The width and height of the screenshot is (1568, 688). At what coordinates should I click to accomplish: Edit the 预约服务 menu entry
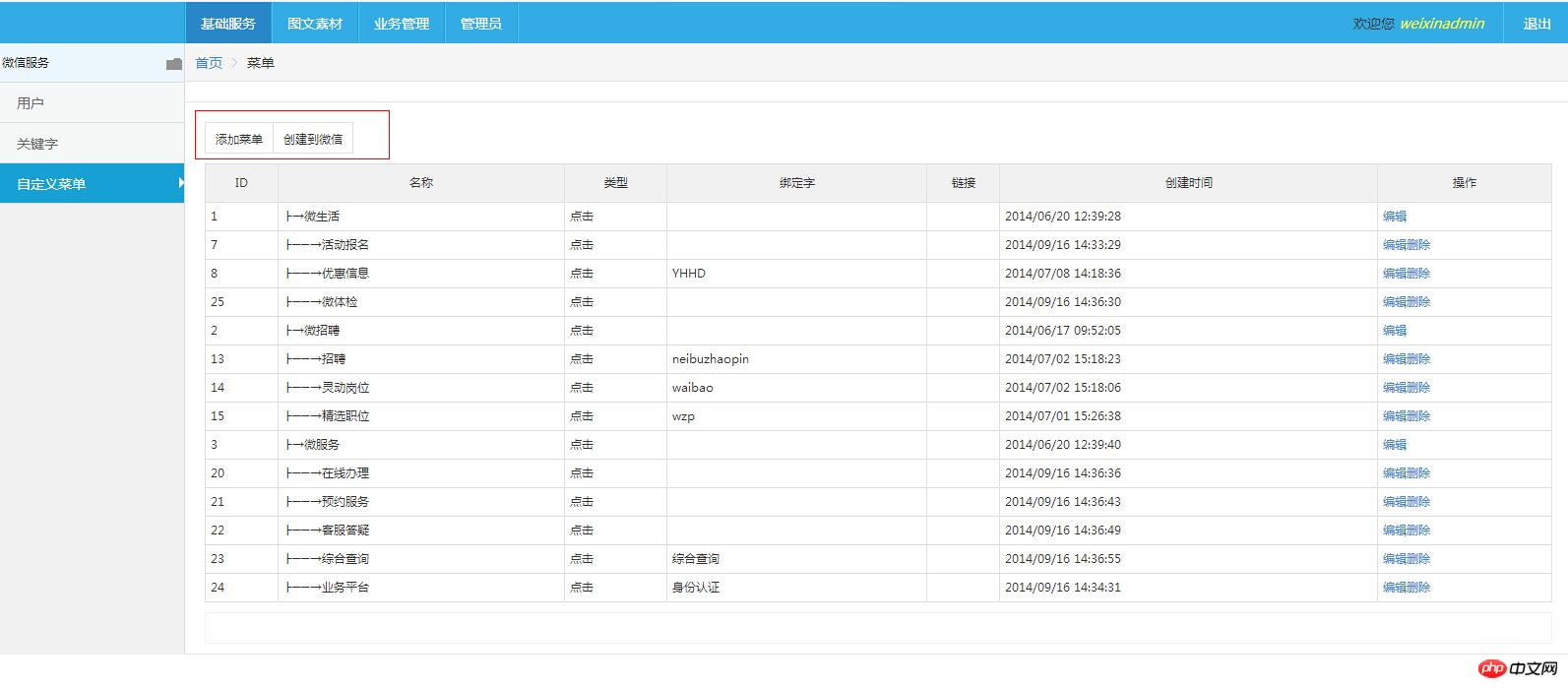tap(1395, 502)
